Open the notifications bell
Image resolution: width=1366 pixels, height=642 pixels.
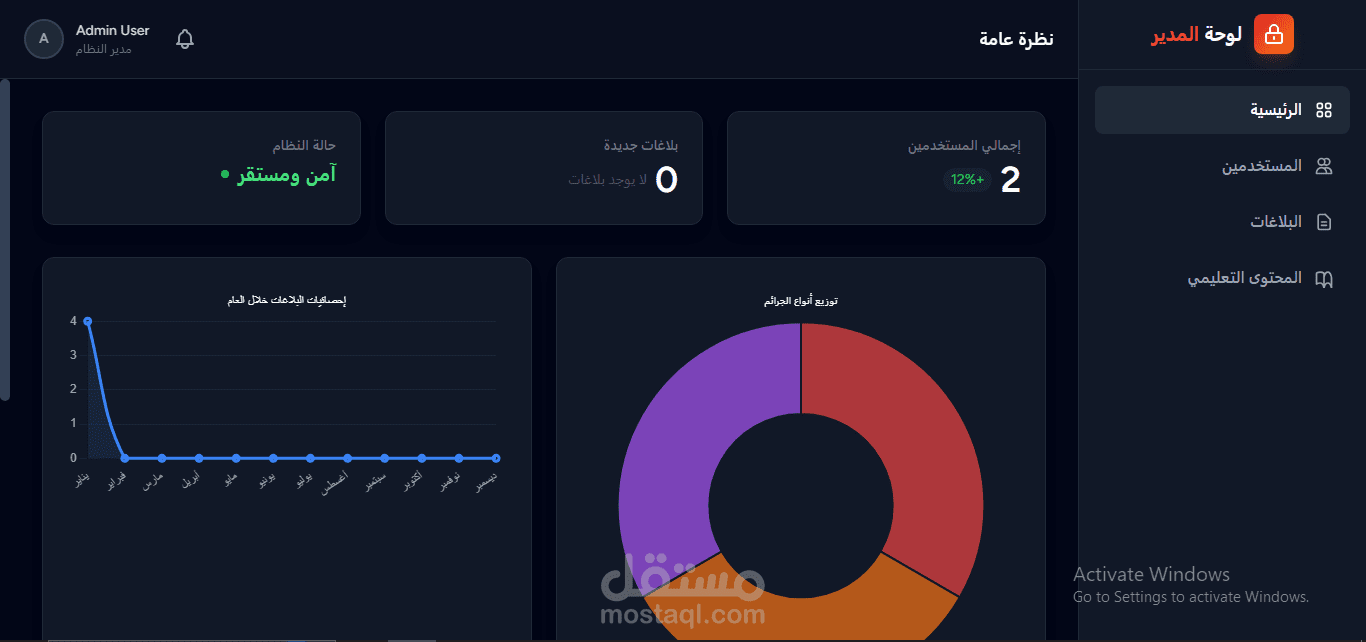[x=185, y=39]
